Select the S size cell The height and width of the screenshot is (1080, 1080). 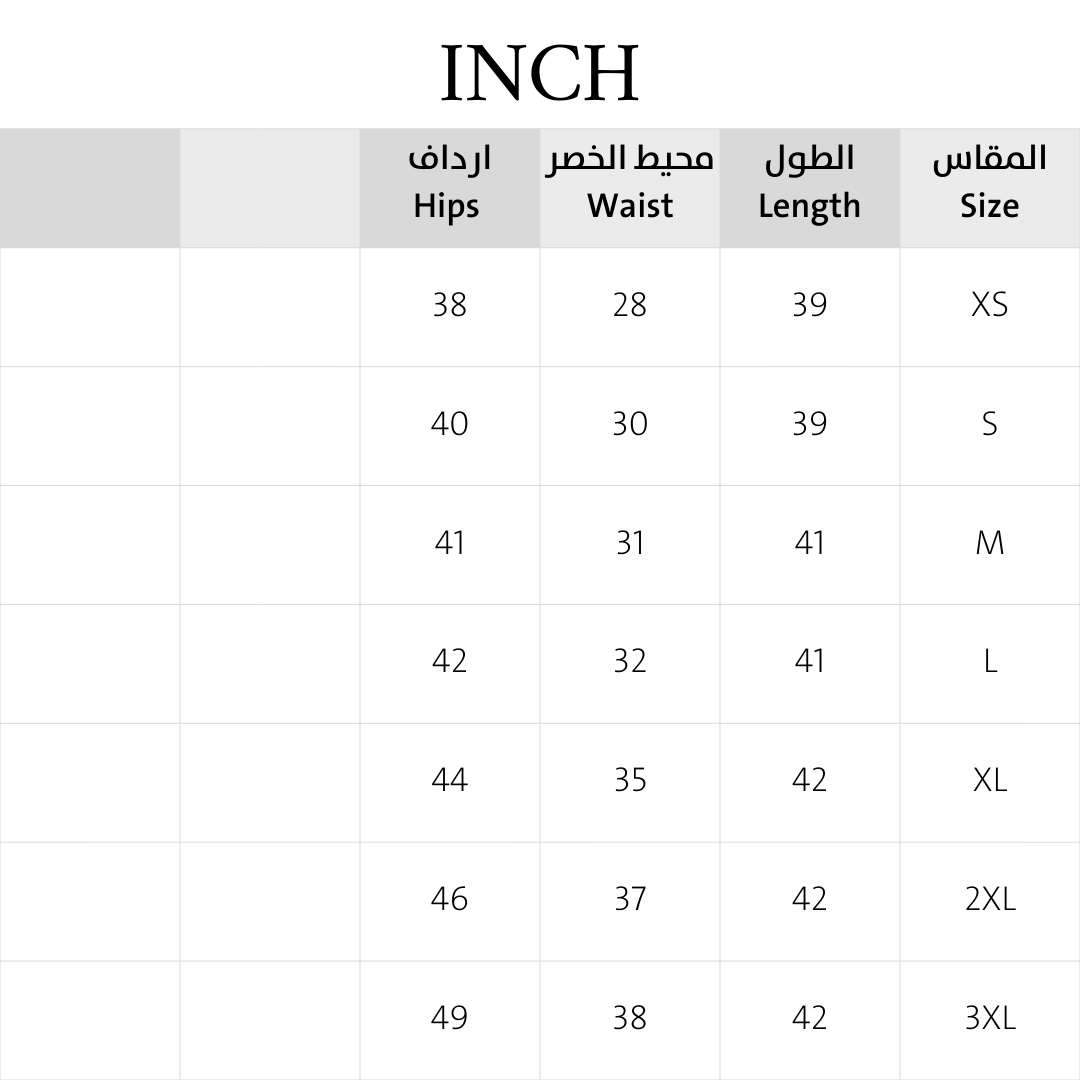tap(989, 424)
